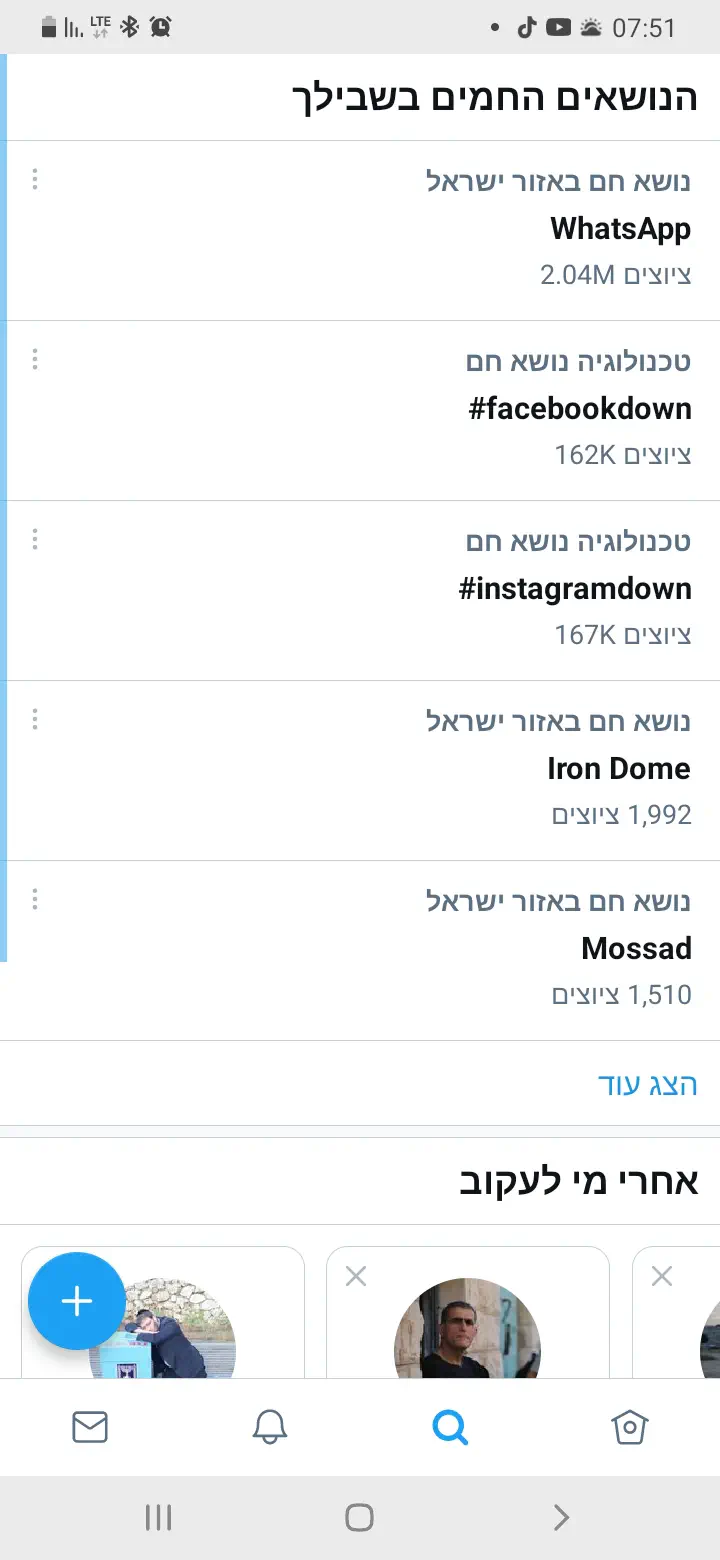Tap the compose tweet plus button
720x1560 pixels.
pos(77,1300)
